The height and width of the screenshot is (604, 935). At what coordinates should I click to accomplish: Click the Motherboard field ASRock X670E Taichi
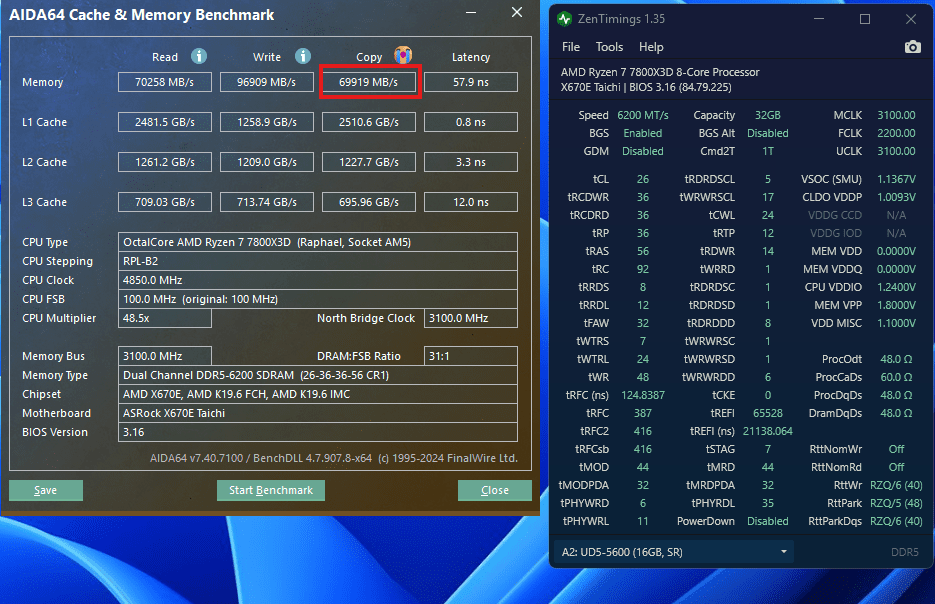coord(318,413)
